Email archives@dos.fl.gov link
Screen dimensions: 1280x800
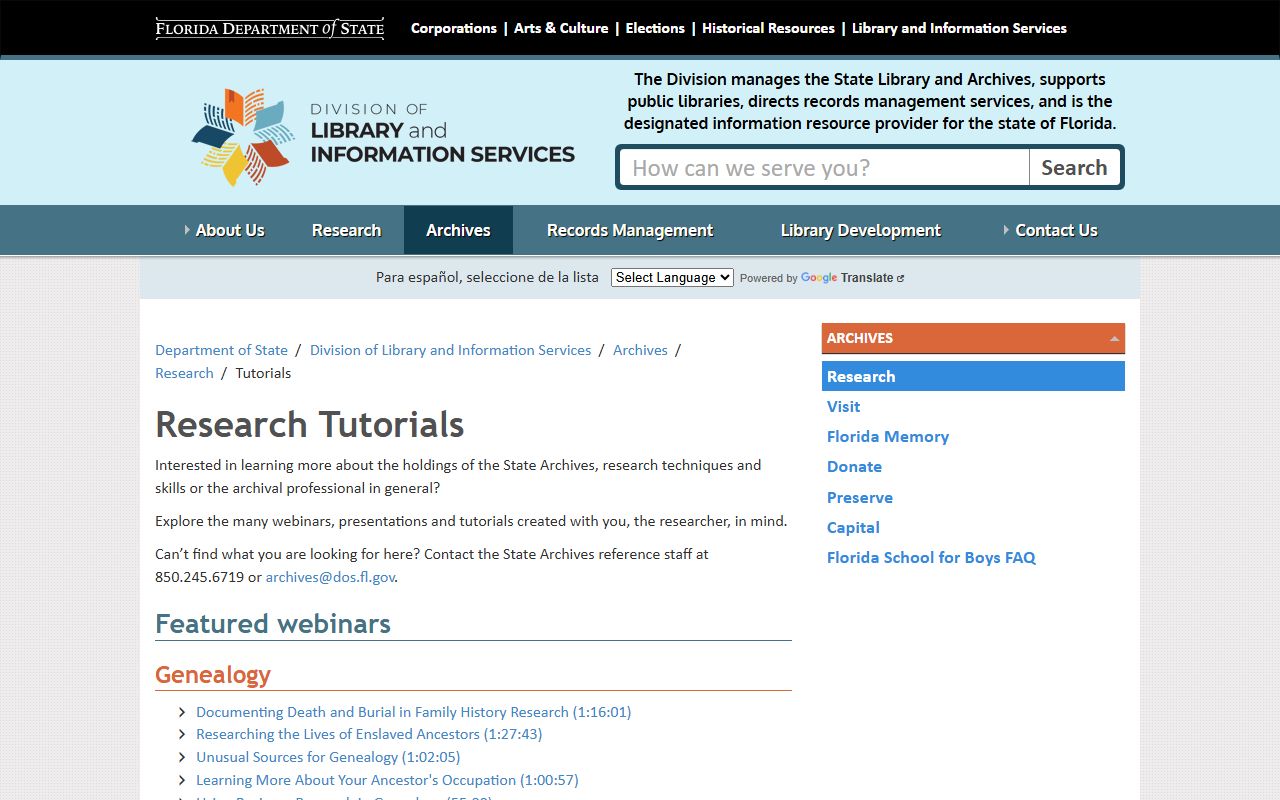coord(330,577)
